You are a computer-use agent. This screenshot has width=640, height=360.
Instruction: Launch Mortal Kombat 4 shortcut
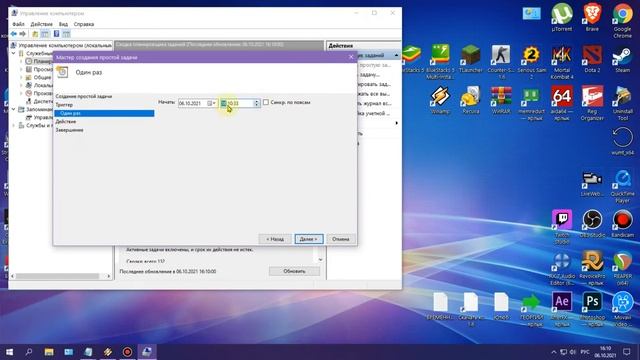pos(562,62)
